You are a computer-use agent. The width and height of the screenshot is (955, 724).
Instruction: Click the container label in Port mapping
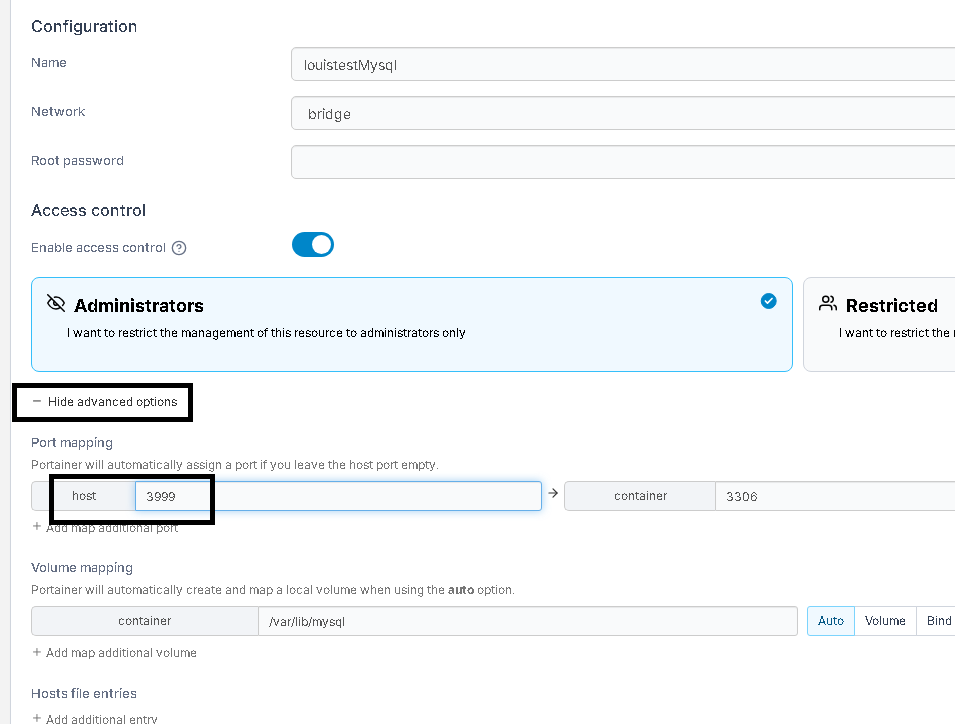(x=640, y=496)
